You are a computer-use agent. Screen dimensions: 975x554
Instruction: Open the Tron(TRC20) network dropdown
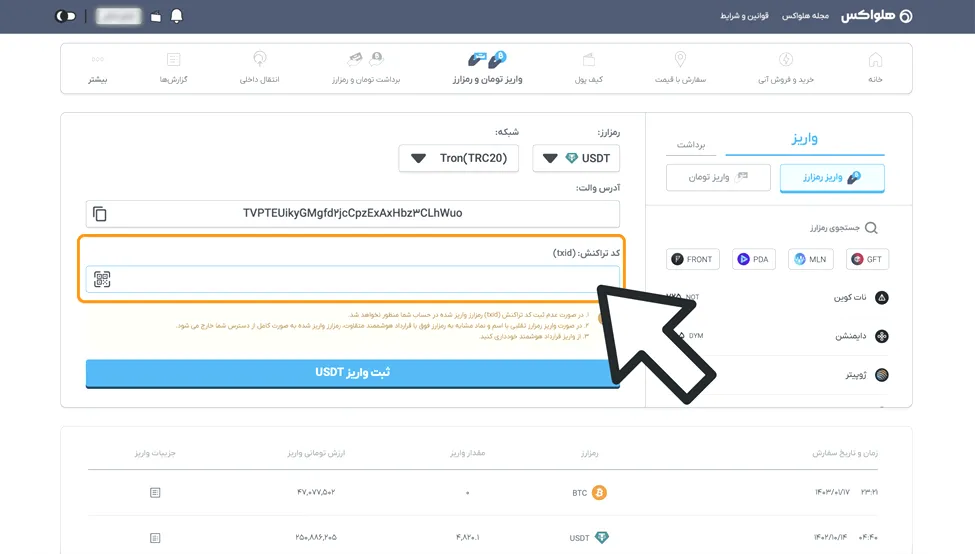[459, 159]
